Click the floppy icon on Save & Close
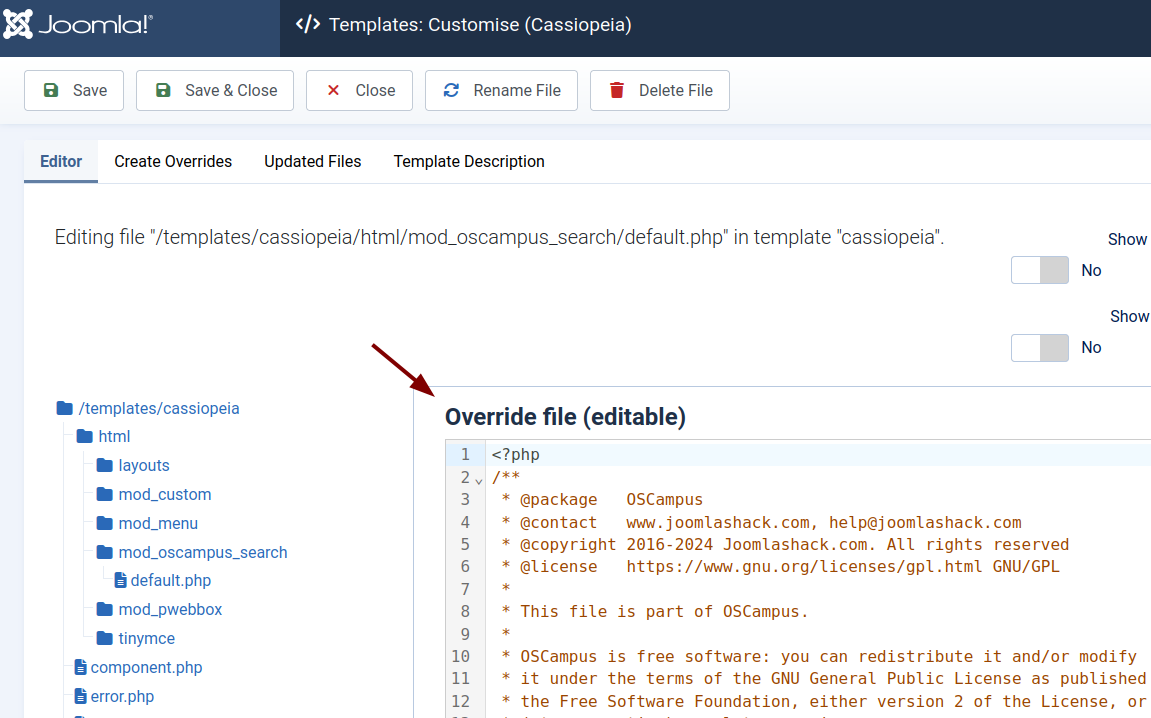Viewport: 1151px width, 718px height. pyautogui.click(x=163, y=90)
